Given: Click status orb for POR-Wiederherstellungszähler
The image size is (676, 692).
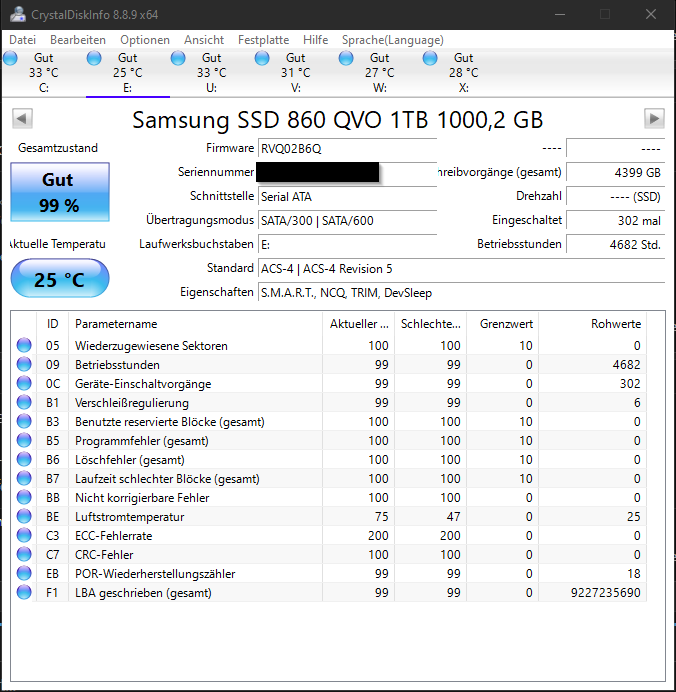Looking at the screenshot, I should 24,573.
